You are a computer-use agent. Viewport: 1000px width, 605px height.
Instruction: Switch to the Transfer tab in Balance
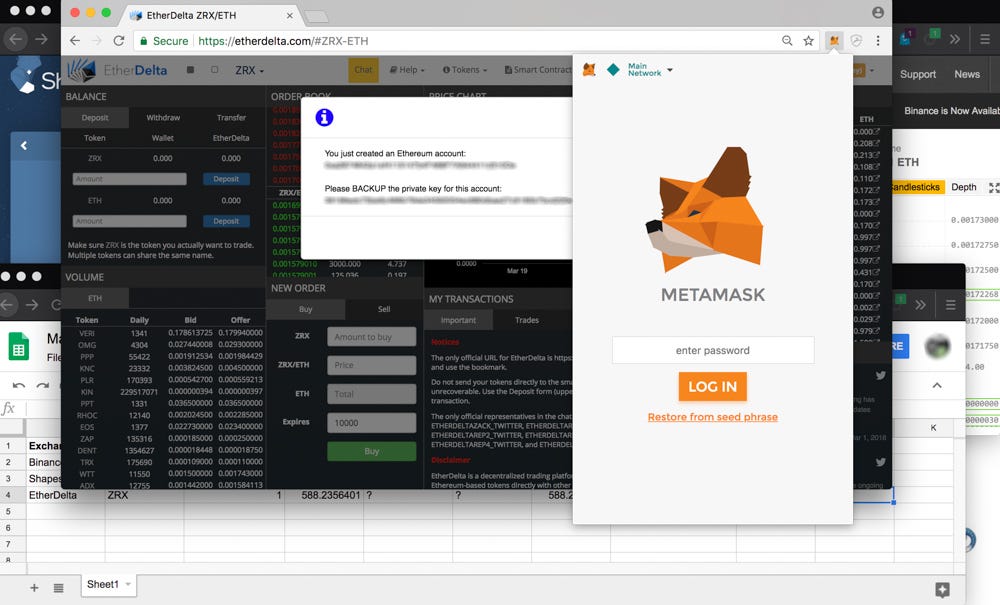(231, 117)
